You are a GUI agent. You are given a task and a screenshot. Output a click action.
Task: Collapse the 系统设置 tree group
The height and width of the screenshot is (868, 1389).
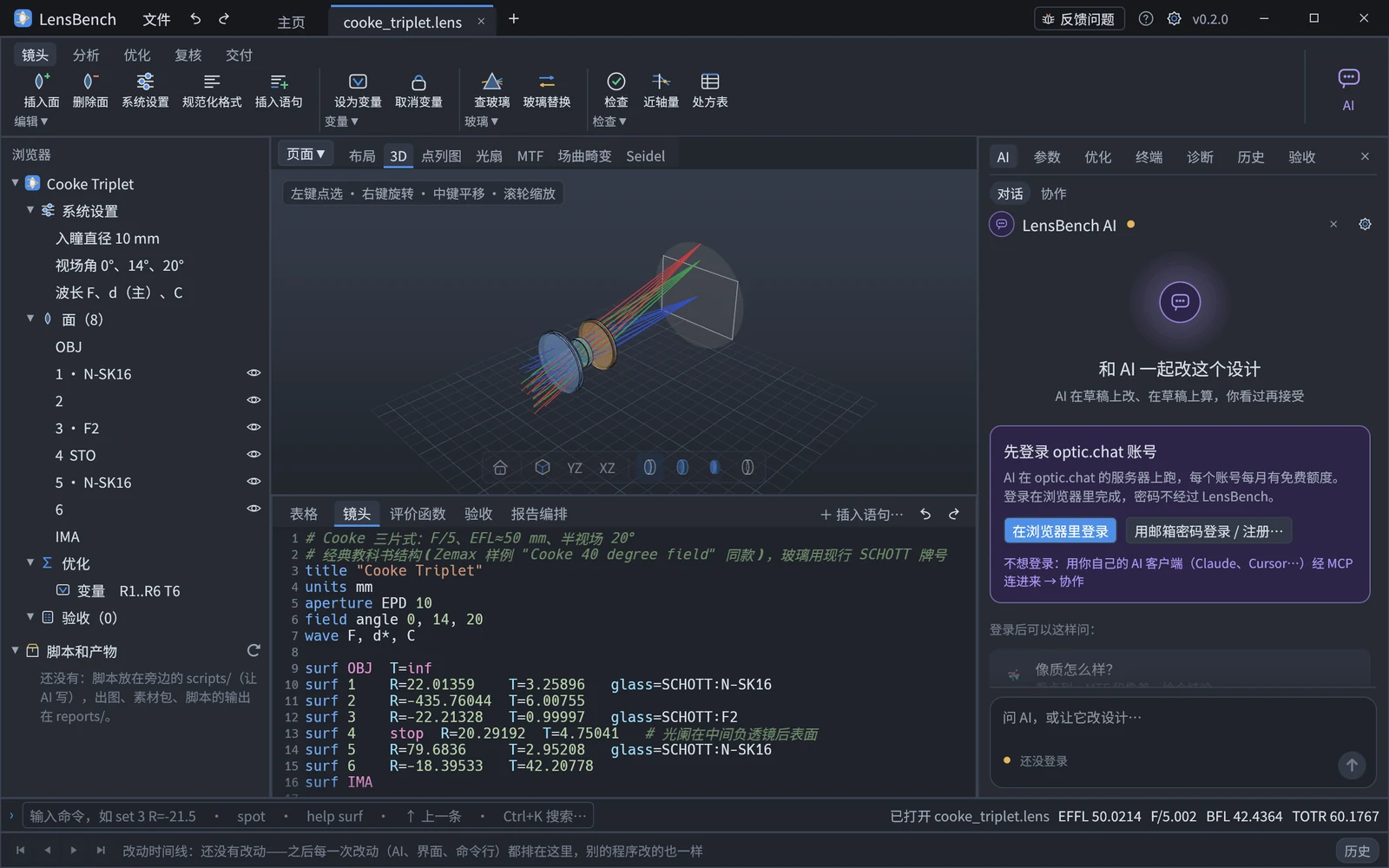click(30, 210)
